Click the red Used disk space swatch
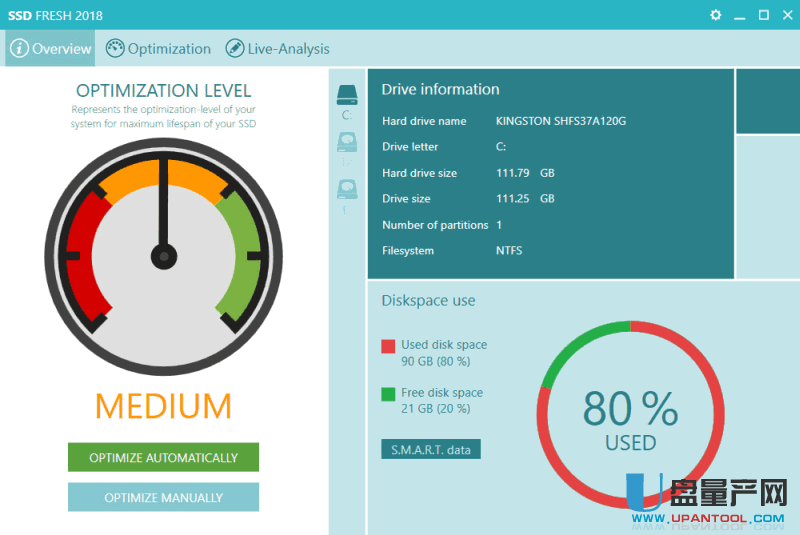This screenshot has width=800, height=535. coord(388,346)
